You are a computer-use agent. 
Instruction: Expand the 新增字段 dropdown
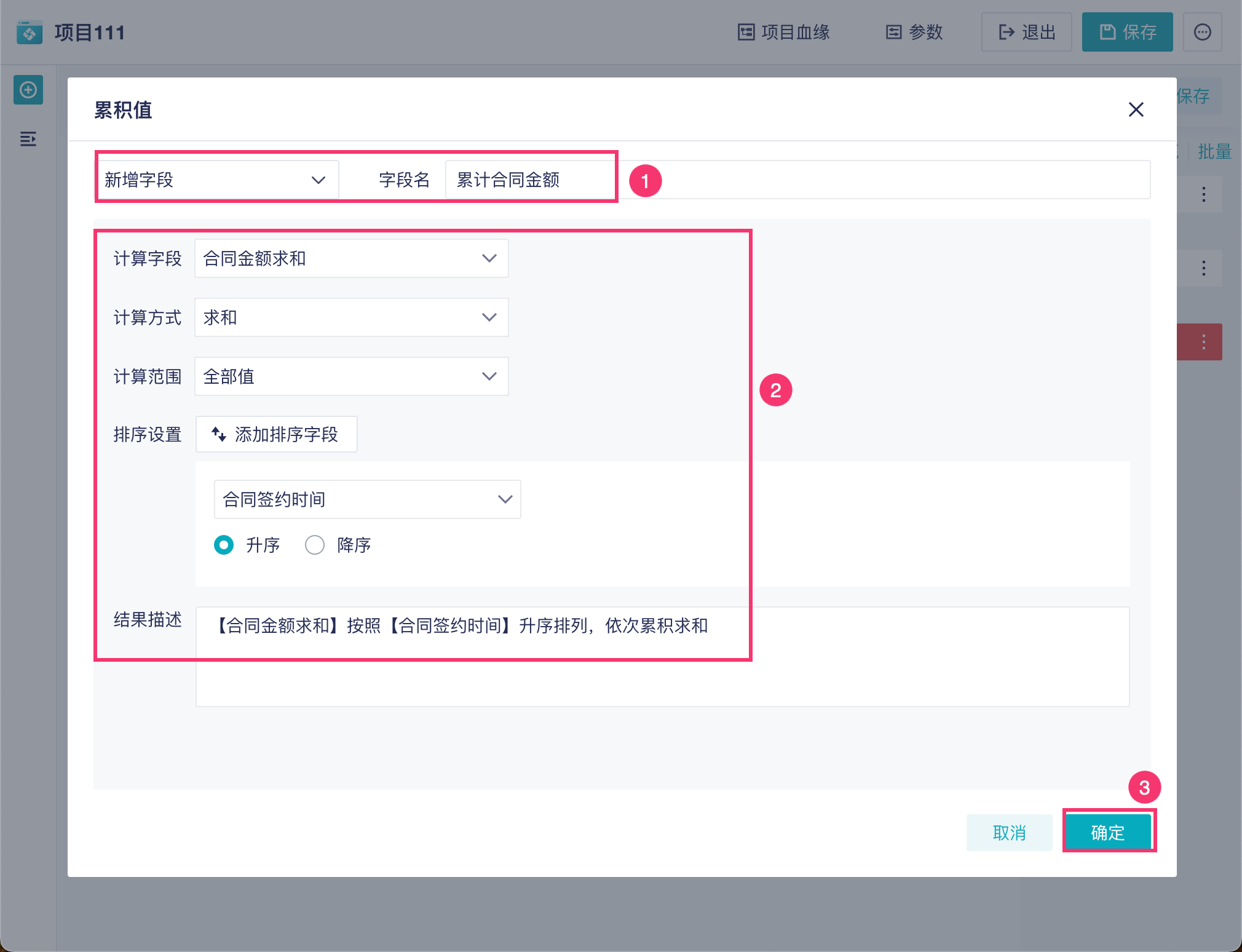coord(216,180)
